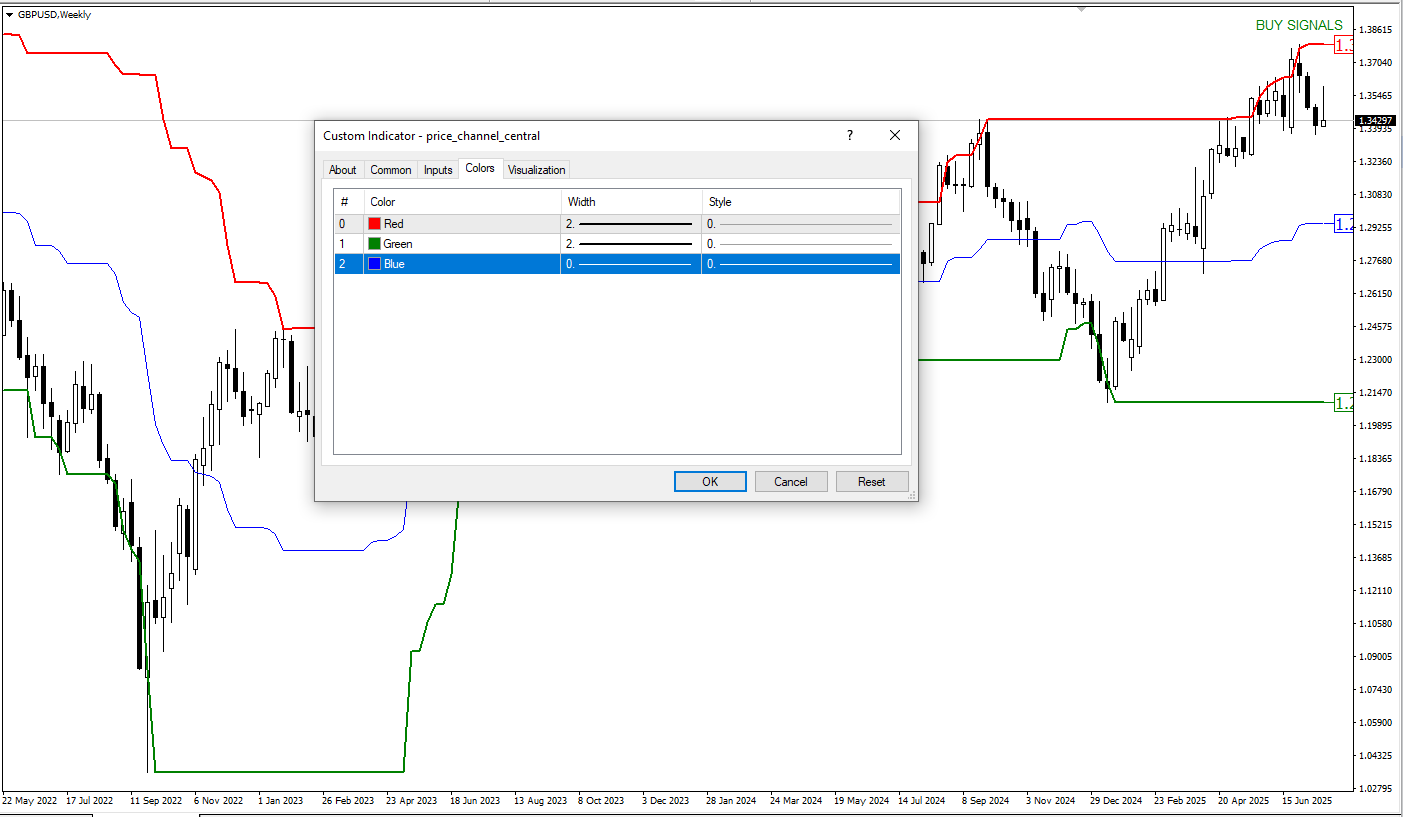Click the Cancel button
Viewport: 1403px width, 817px height.
(x=790, y=482)
